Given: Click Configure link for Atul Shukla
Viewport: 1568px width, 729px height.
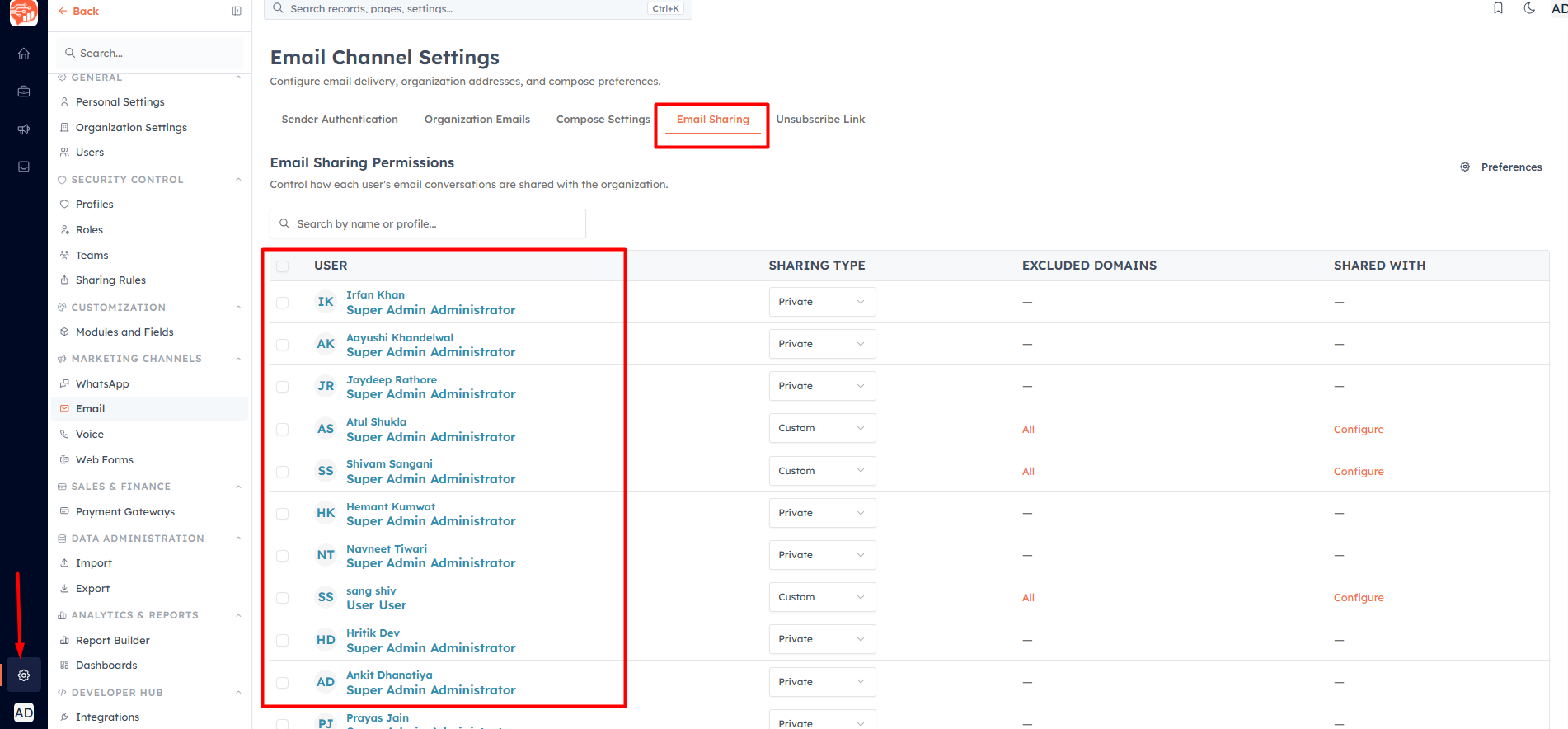Looking at the screenshot, I should pos(1359,430).
